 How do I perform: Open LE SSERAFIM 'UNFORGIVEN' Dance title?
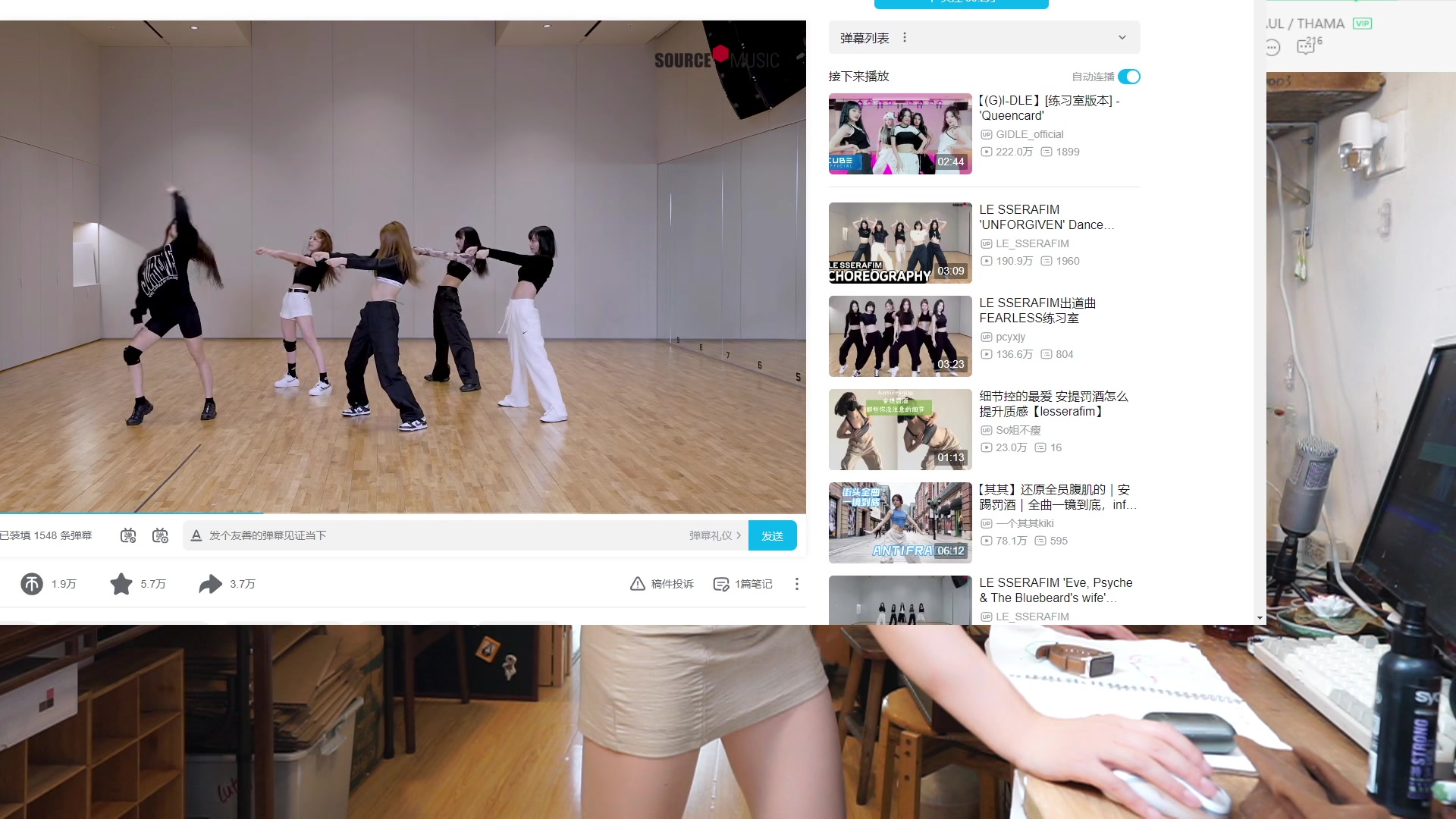pos(1046,217)
